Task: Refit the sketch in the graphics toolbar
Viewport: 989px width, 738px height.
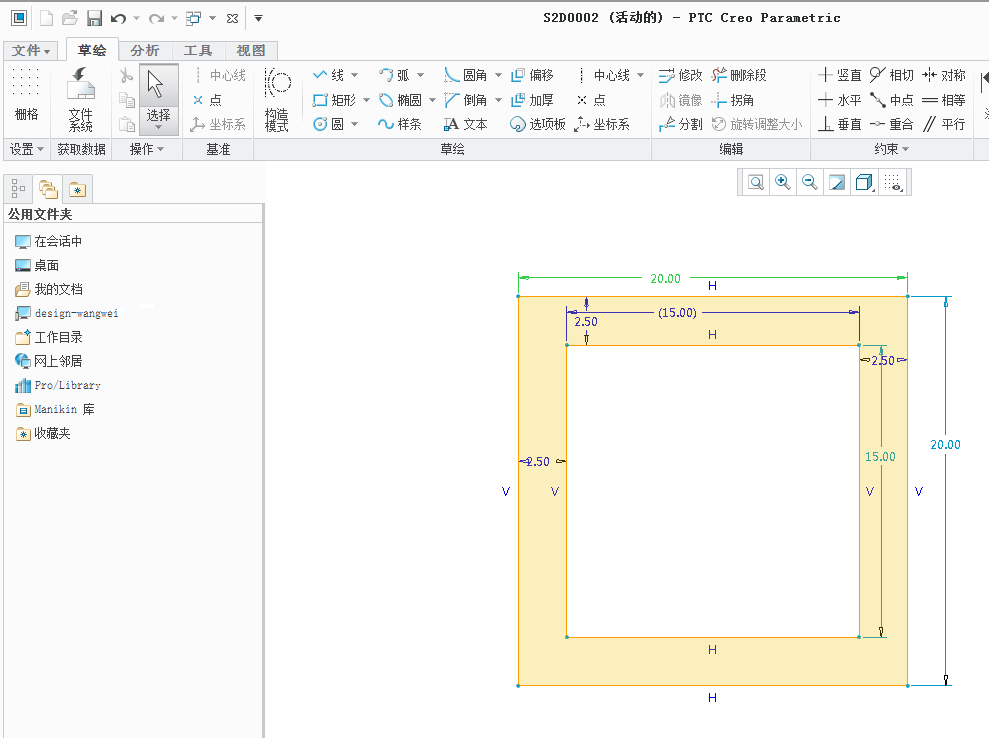Action: (x=756, y=183)
